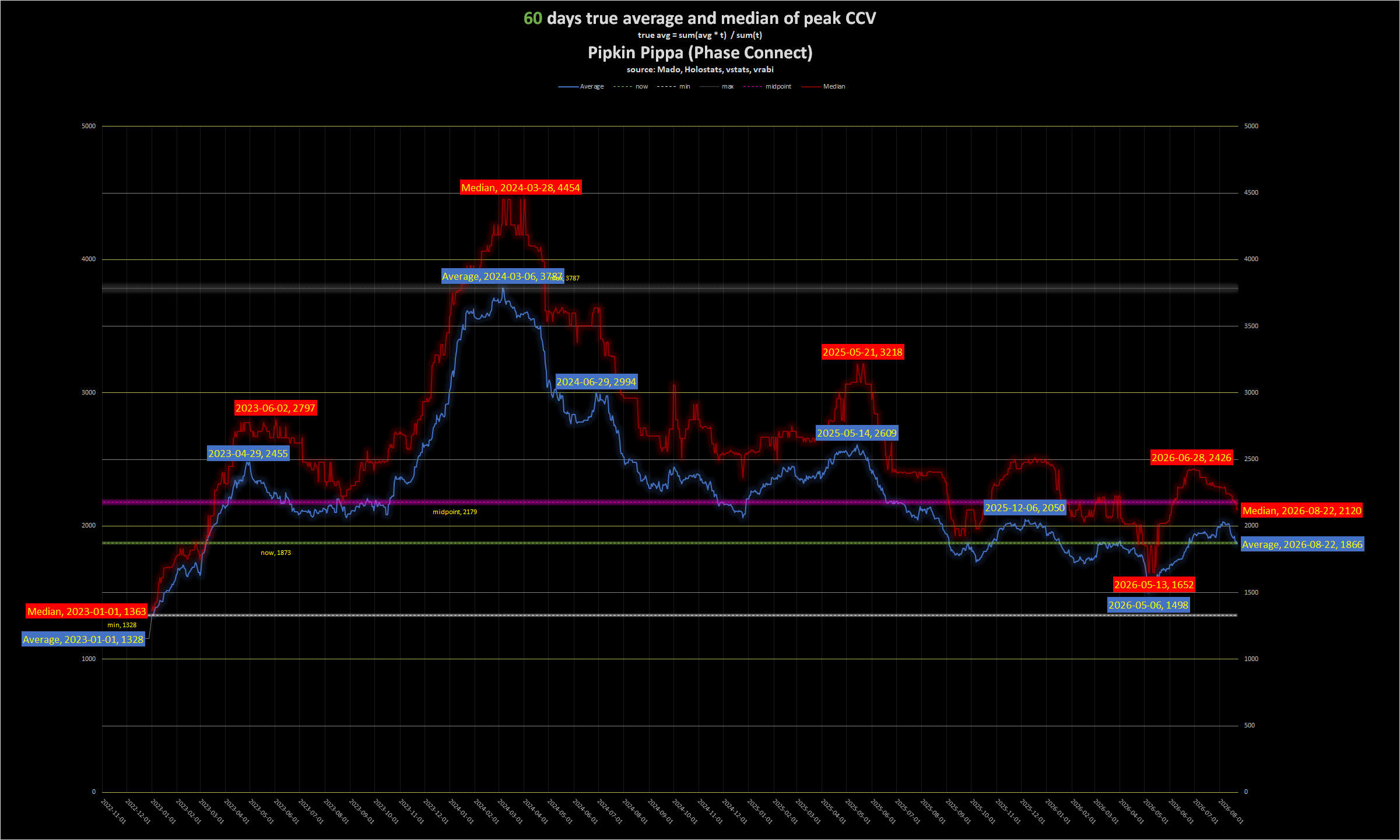Click the "2025-05-21, 3218" data label
The image size is (1400, 840).
[863, 352]
